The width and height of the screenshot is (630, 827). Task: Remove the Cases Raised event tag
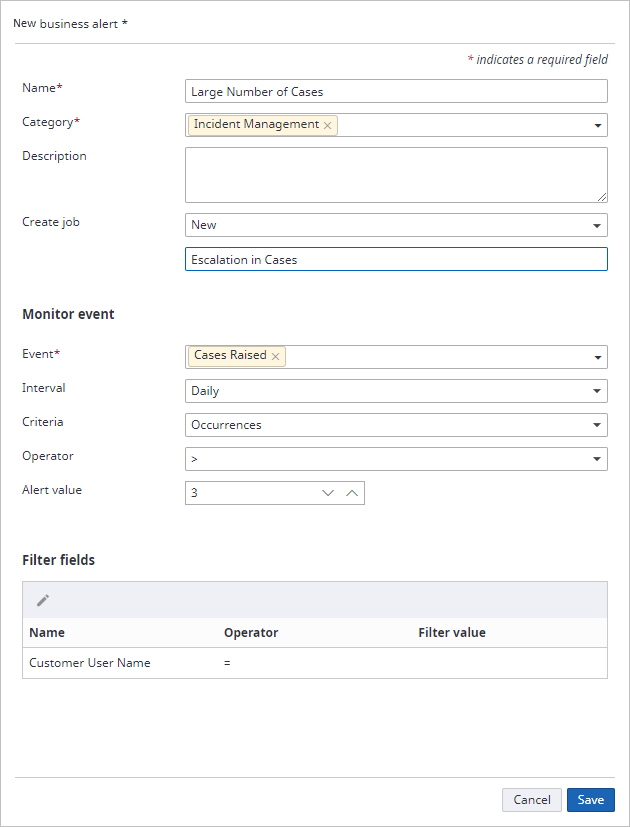[275, 356]
